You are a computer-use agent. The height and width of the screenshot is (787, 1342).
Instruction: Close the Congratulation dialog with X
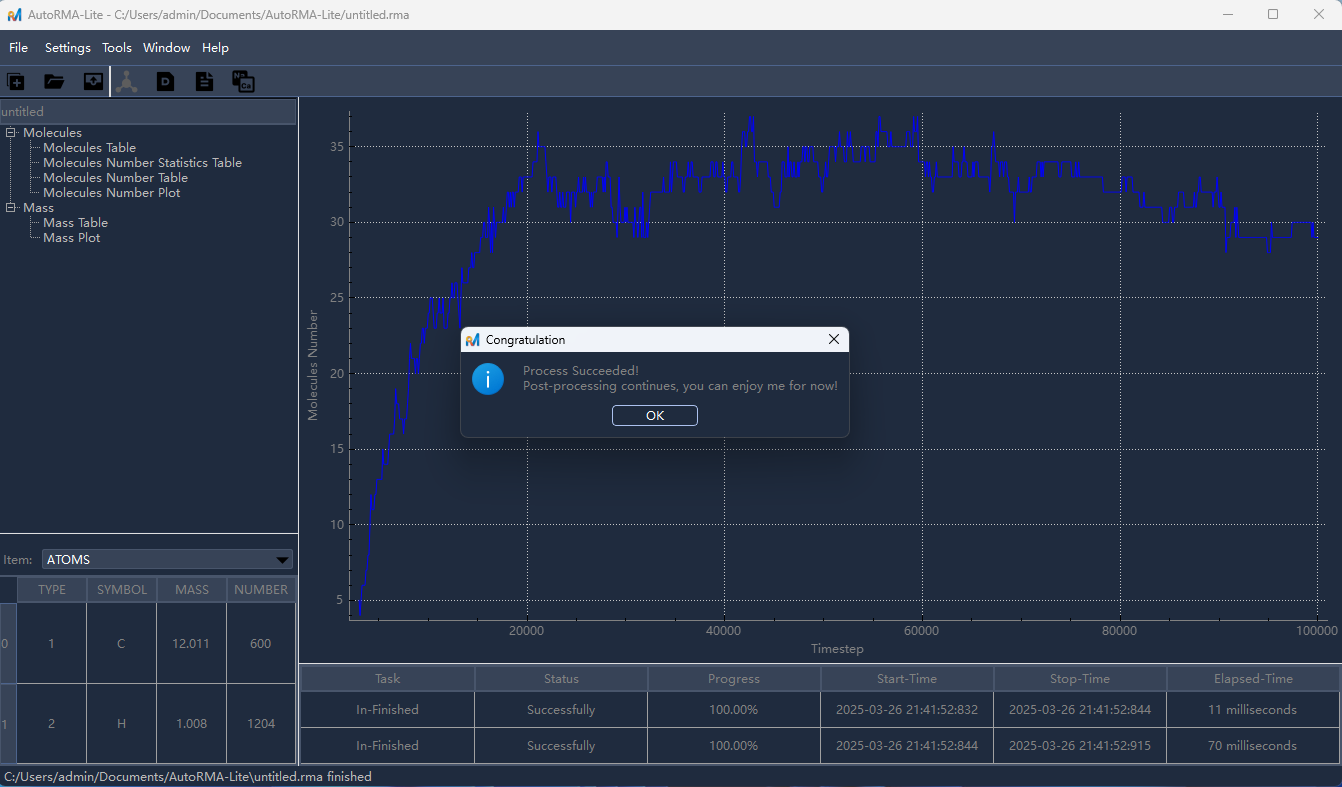click(x=834, y=340)
